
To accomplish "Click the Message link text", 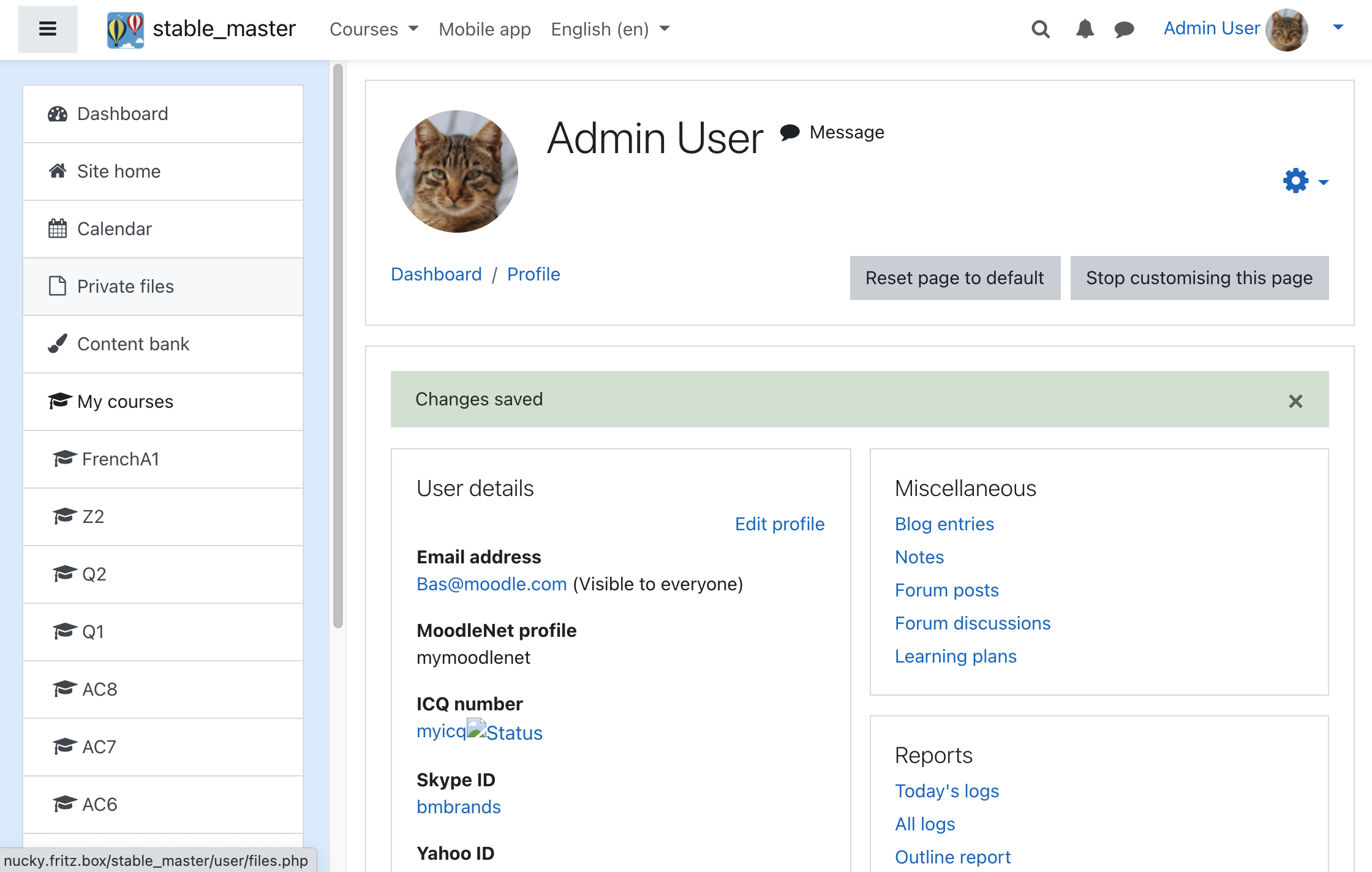I will pos(846,132).
